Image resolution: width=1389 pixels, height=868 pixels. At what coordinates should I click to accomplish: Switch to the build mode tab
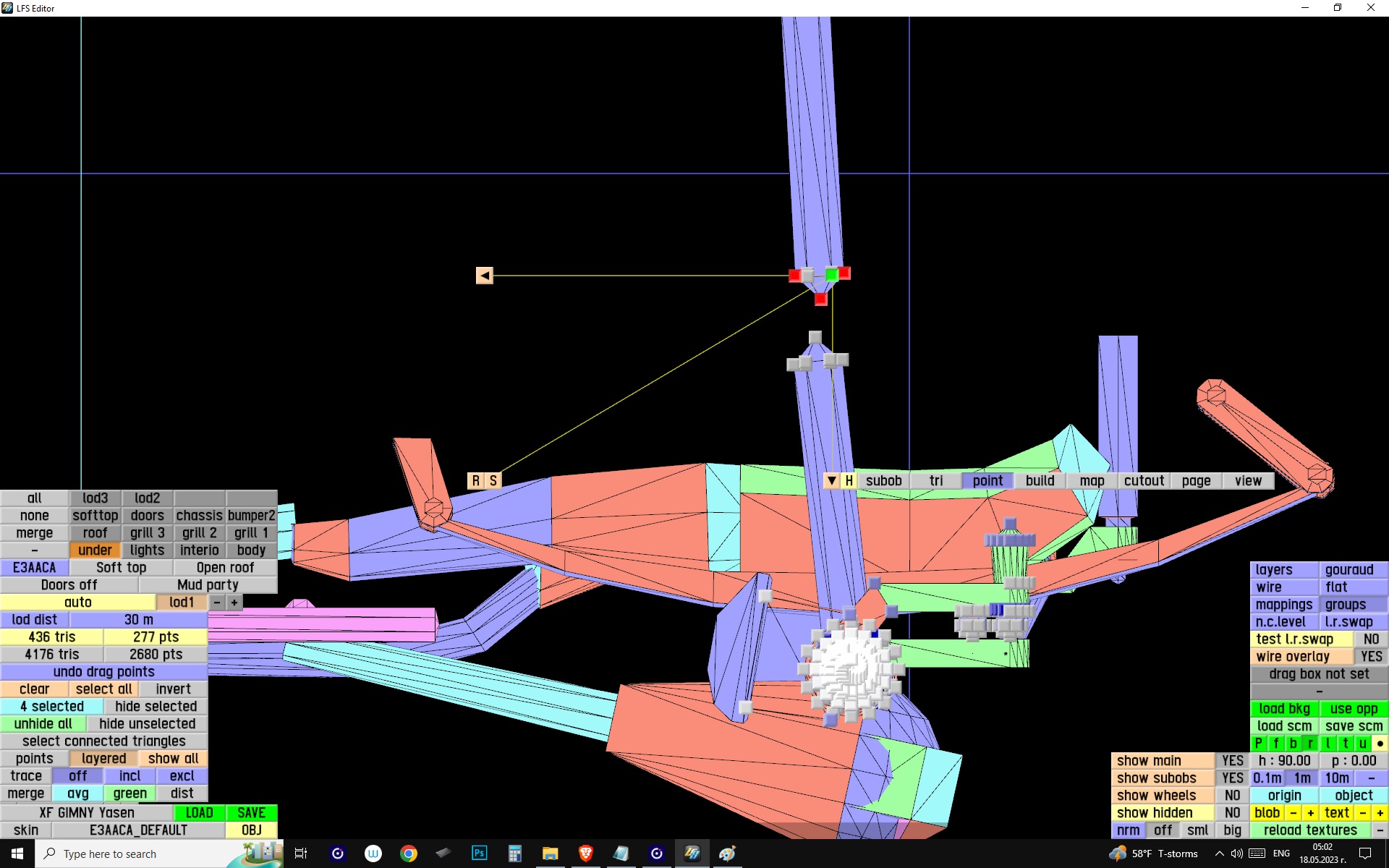(x=1040, y=481)
